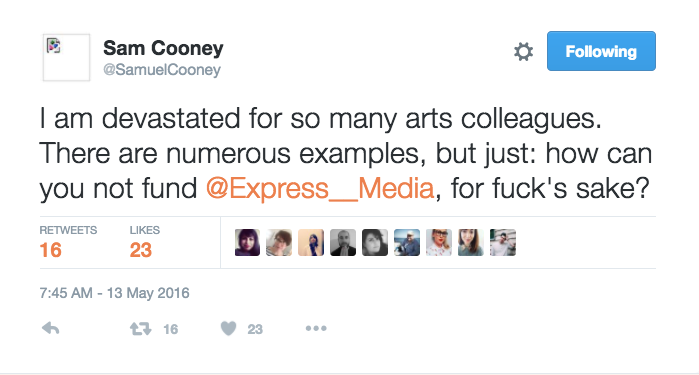Click the black-and-white woman avatar
Viewport: 699px width, 375px height.
point(375,243)
